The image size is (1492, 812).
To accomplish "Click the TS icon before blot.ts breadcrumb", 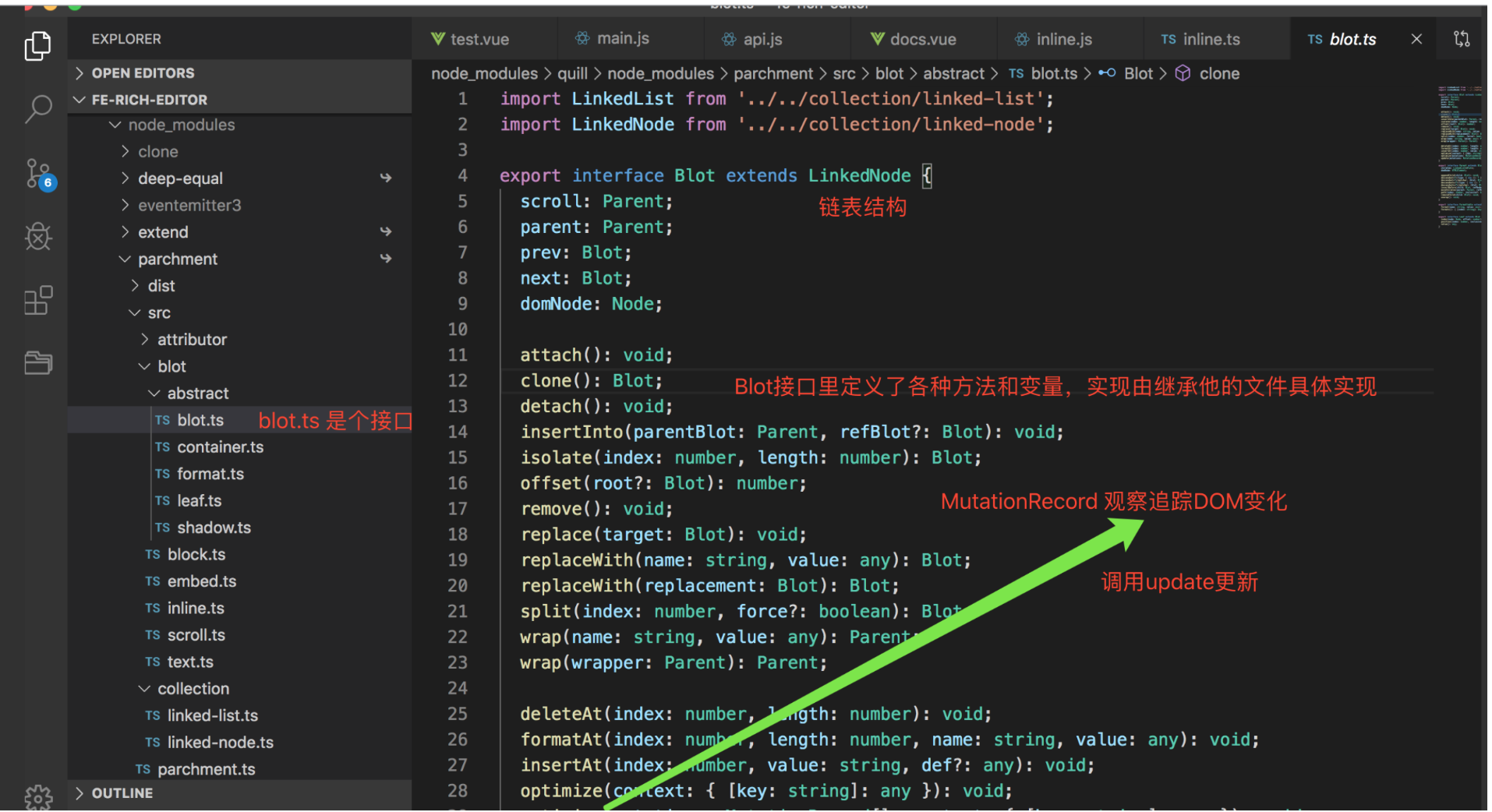I will click(1016, 73).
